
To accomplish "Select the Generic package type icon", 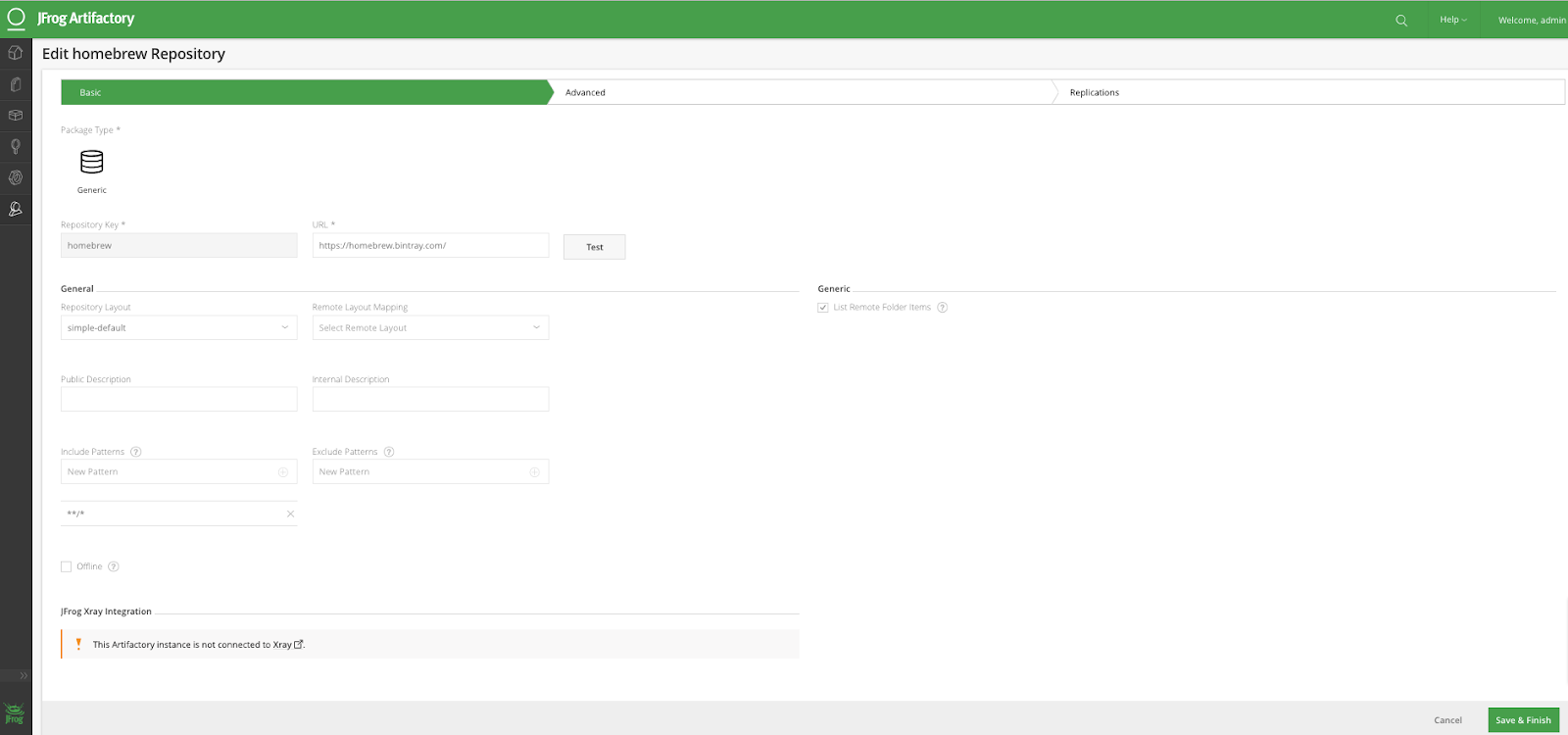I will (92, 162).
